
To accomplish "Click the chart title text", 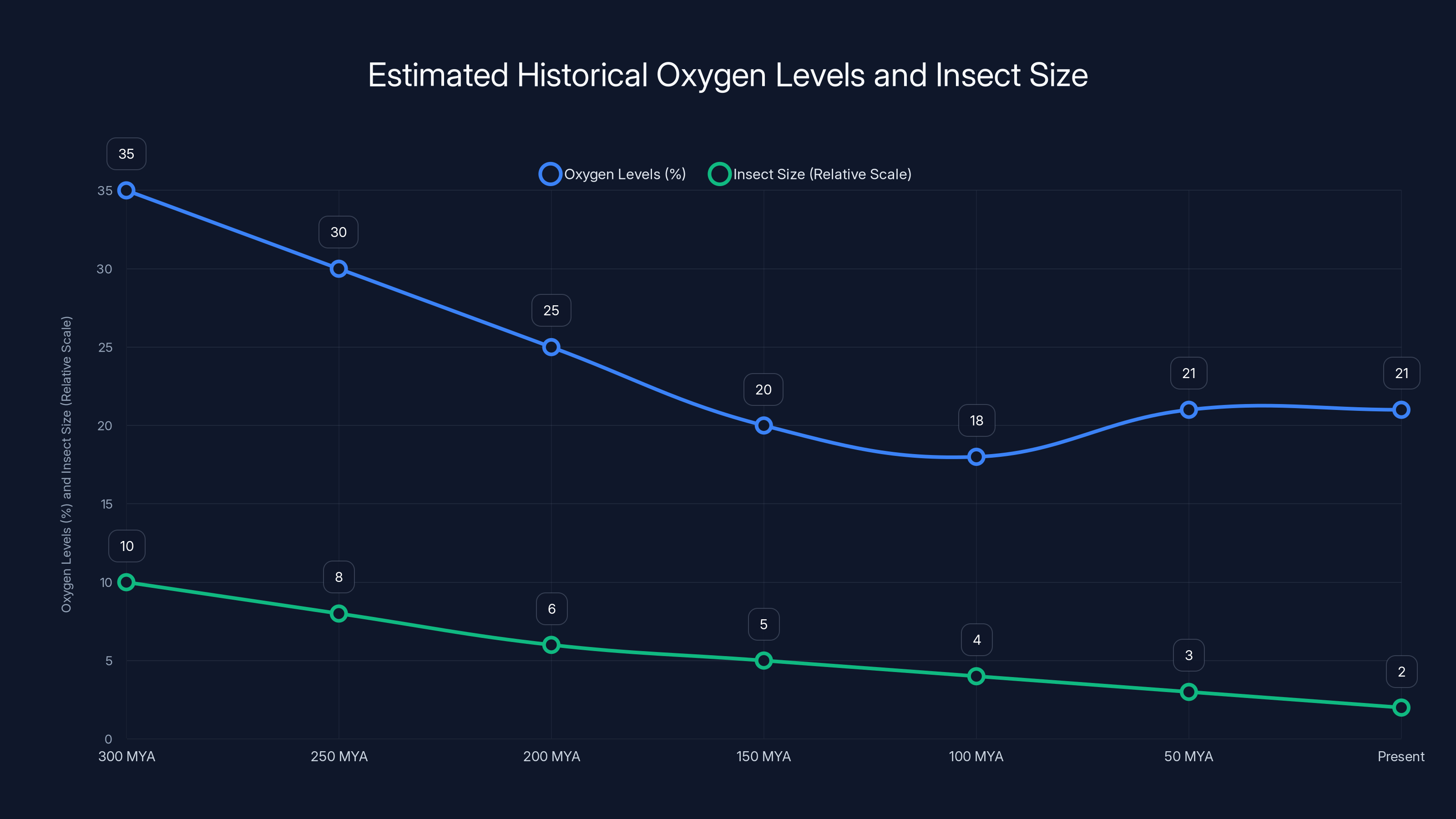I will (728, 75).
